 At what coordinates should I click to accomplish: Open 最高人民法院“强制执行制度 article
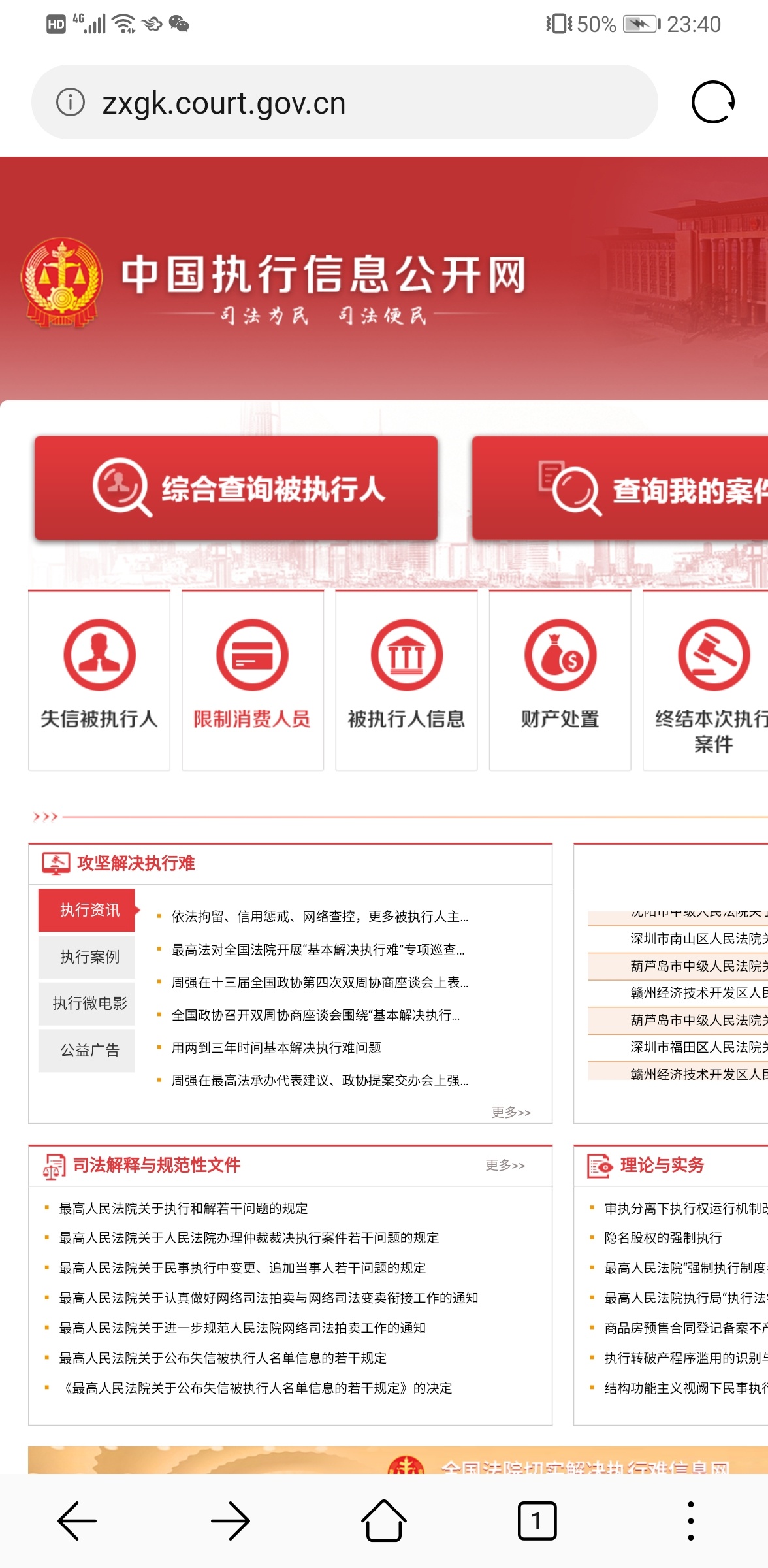(x=686, y=1267)
